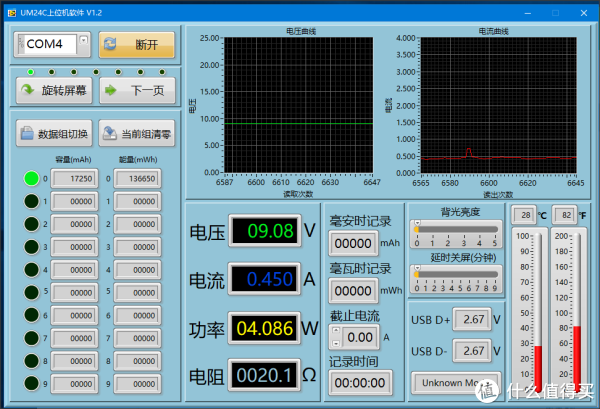
Task: Click the 毫瓦时记录 mWh value field
Action: [353, 291]
